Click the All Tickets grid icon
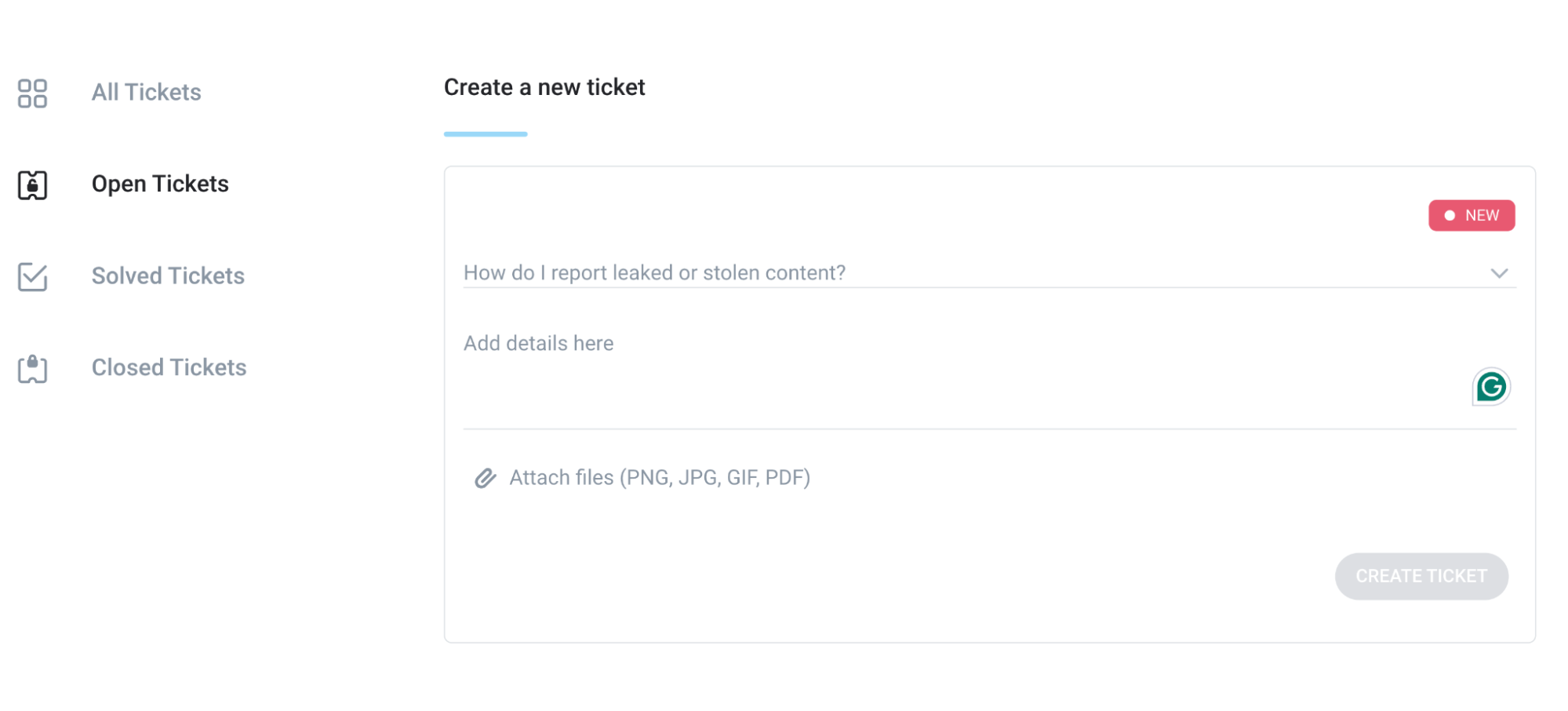This screenshot has width=1568, height=711. [32, 93]
